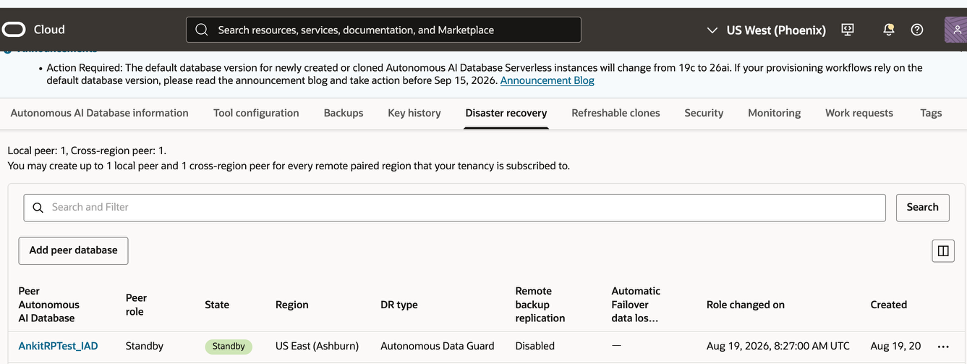Open the Oracle Cloud home logo
This screenshot has width=968, height=364.
pyautogui.click(x=33, y=30)
